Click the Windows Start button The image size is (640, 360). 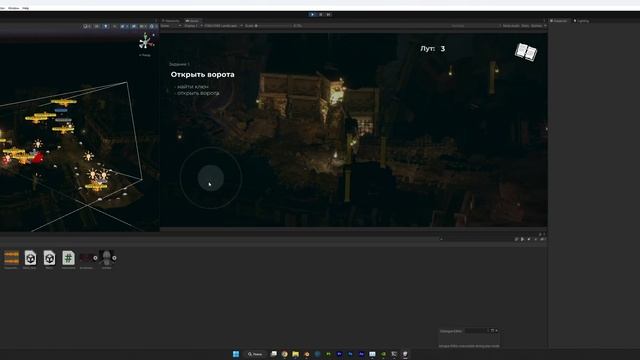[236, 354]
